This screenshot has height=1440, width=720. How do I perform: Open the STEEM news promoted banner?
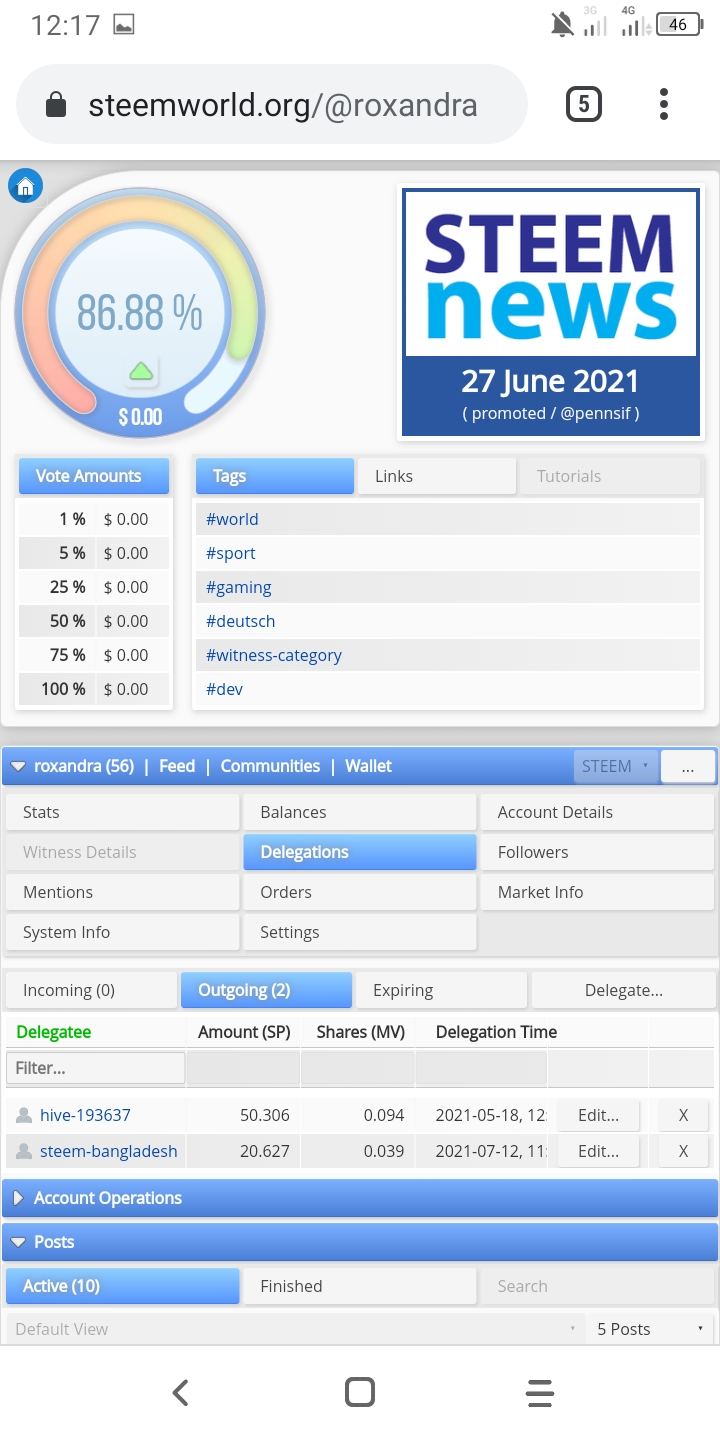[x=551, y=313]
